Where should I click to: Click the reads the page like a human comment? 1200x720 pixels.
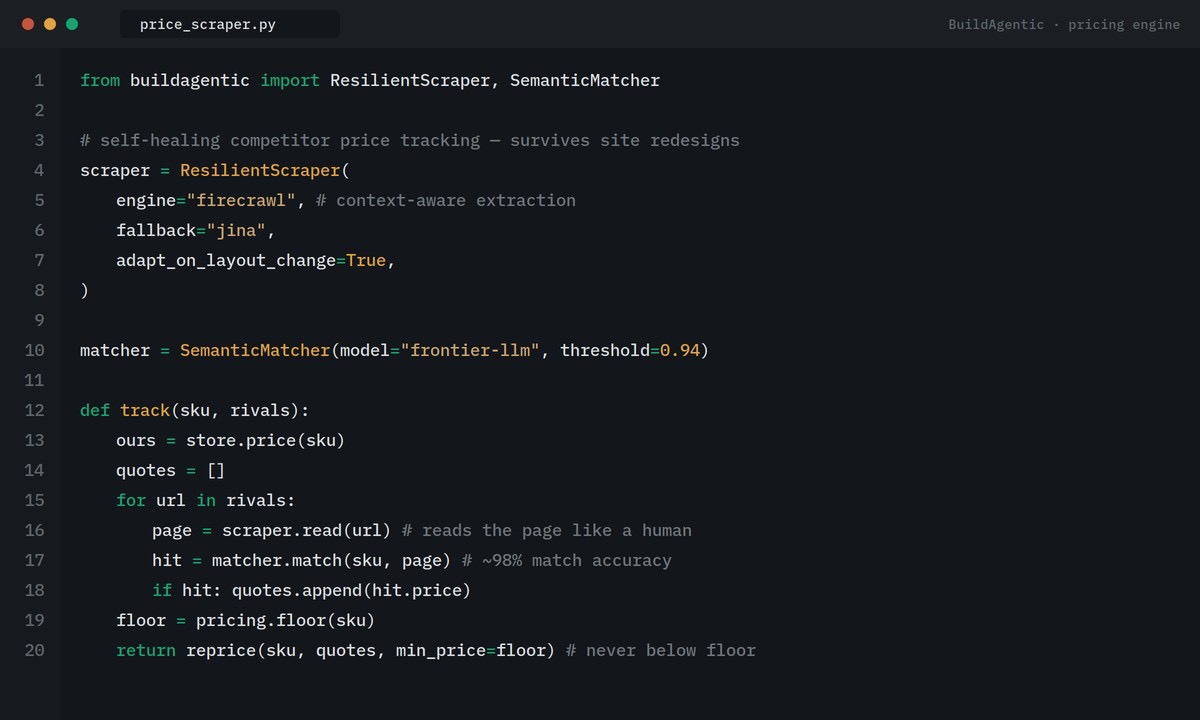(547, 530)
